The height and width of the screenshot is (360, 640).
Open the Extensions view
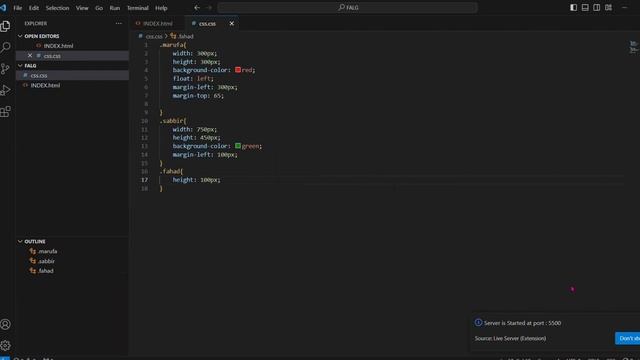click(5, 111)
